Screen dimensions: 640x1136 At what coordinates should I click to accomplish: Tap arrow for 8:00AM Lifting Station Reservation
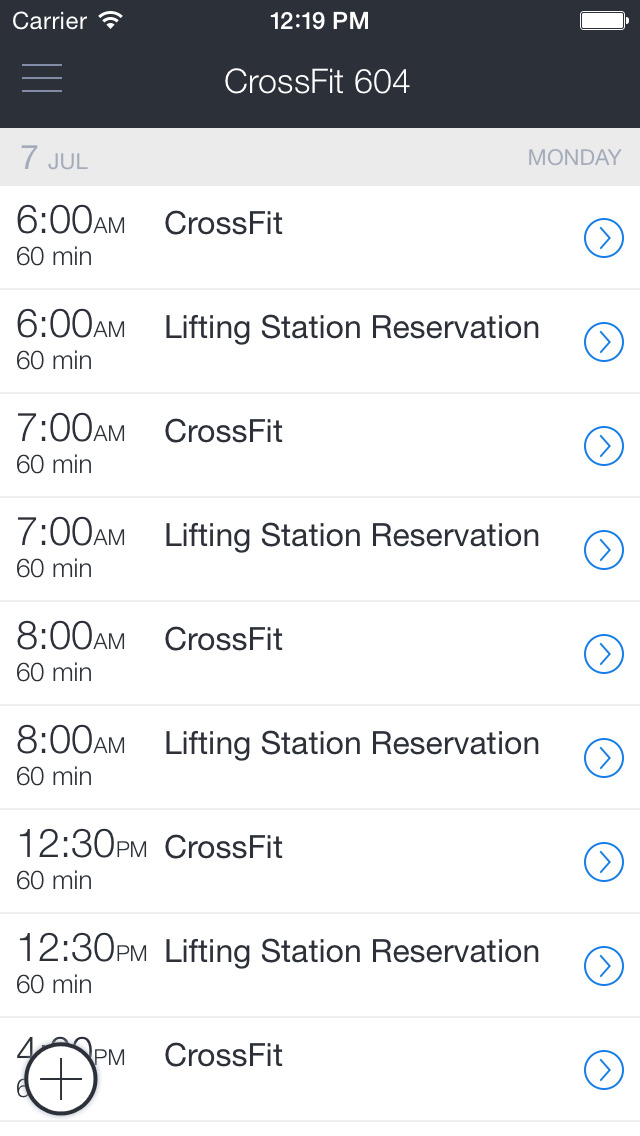click(x=603, y=758)
